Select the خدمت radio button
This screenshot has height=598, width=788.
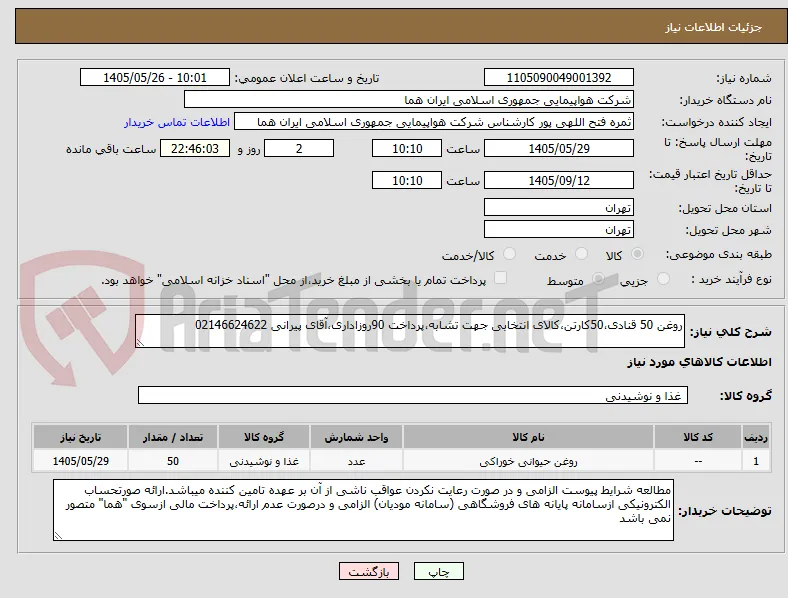click(581, 254)
